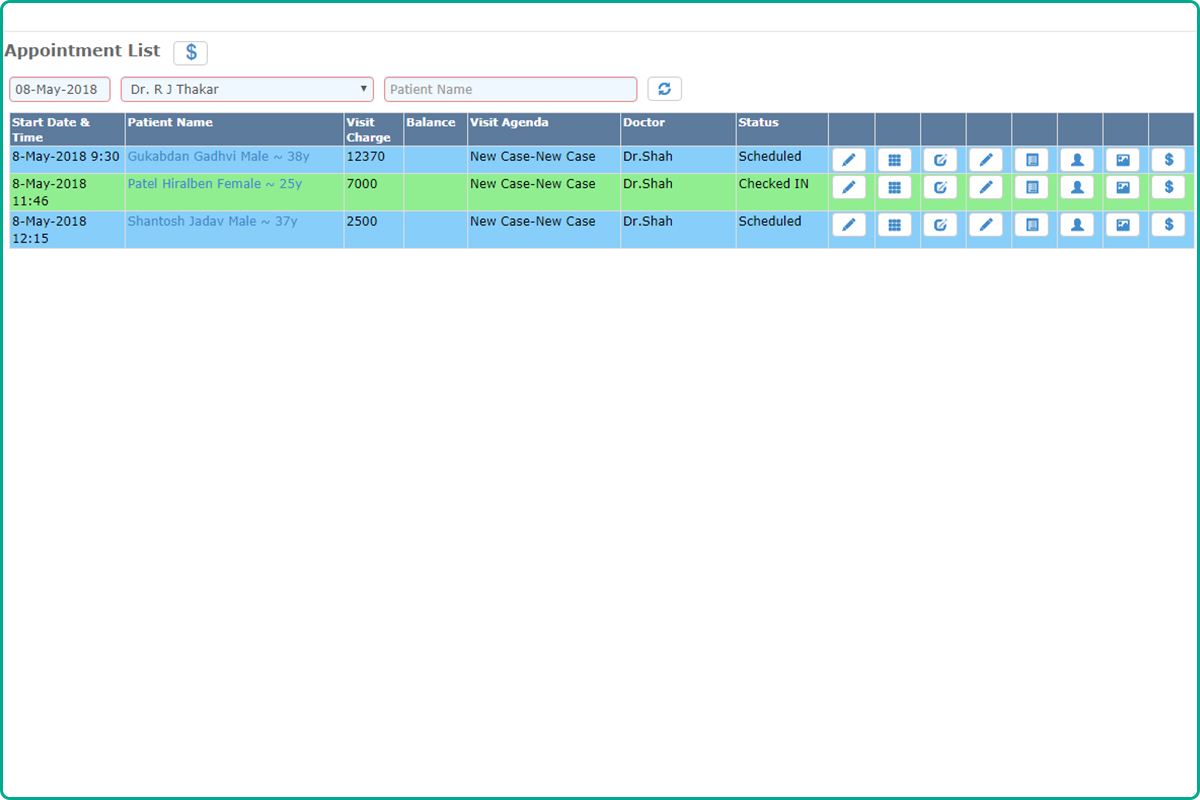This screenshot has height=800, width=1200.
Task: Click the Status column header
Action: point(758,123)
